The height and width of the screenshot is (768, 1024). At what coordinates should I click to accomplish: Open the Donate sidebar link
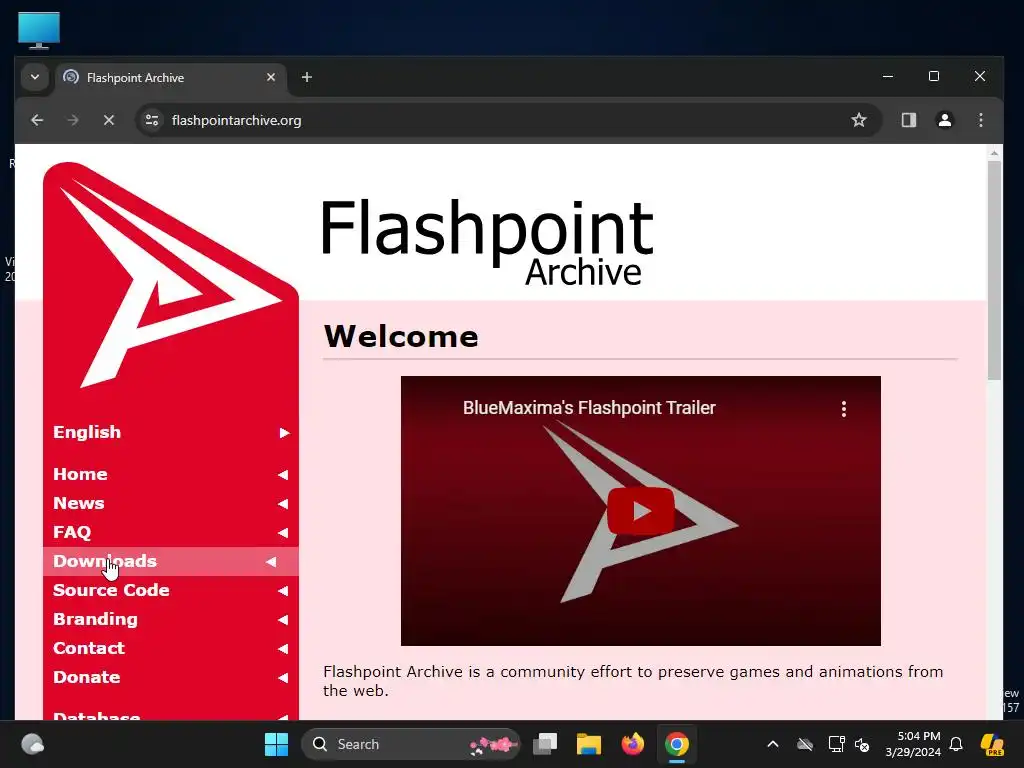pos(170,677)
